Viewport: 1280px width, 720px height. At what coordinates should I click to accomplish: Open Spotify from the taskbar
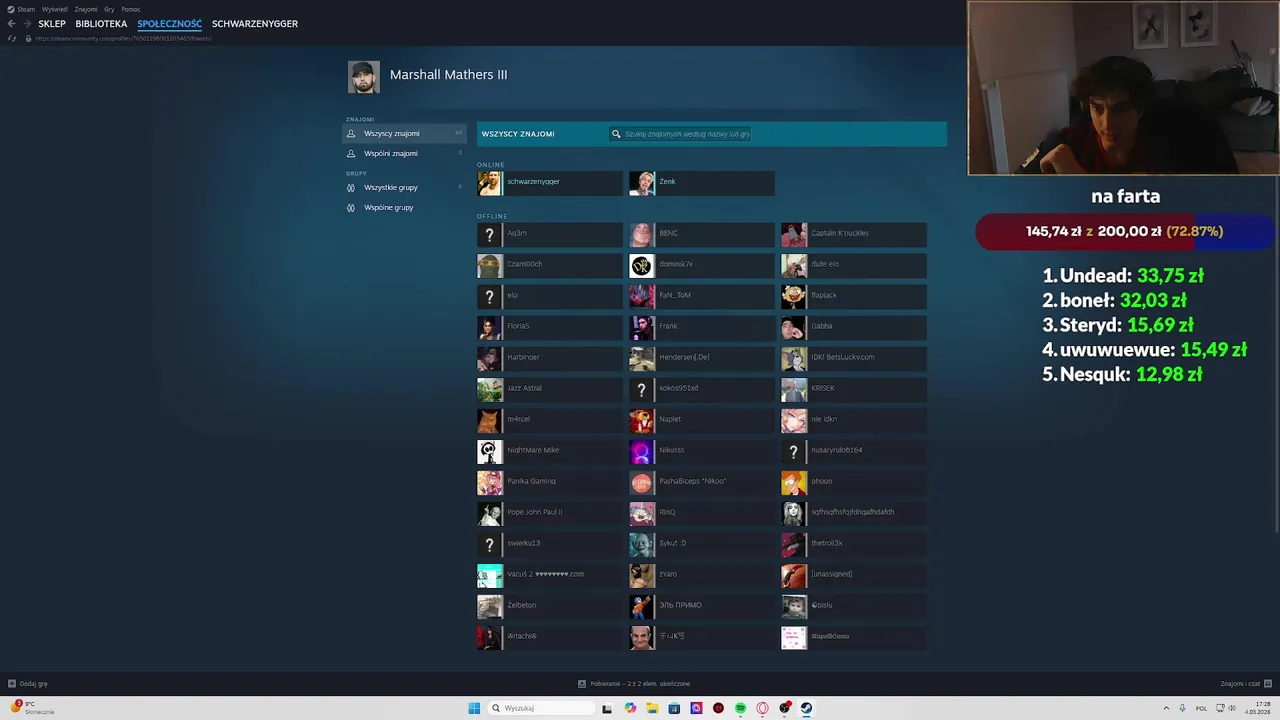click(x=740, y=708)
